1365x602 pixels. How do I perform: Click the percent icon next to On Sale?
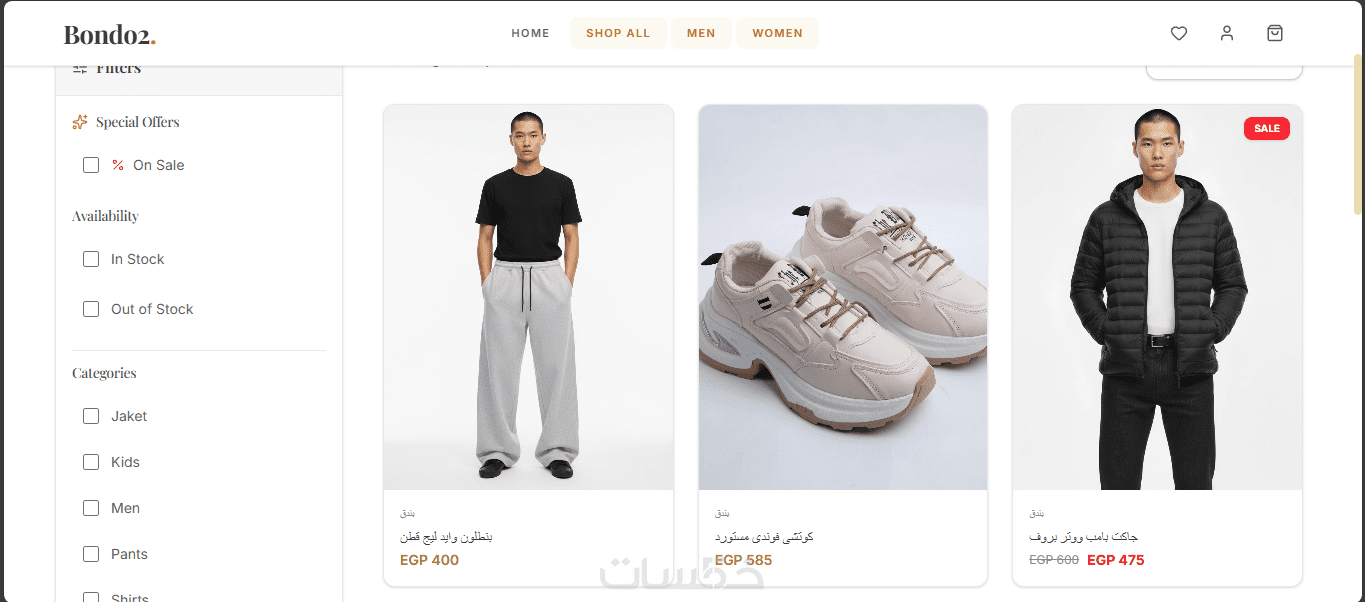point(118,165)
